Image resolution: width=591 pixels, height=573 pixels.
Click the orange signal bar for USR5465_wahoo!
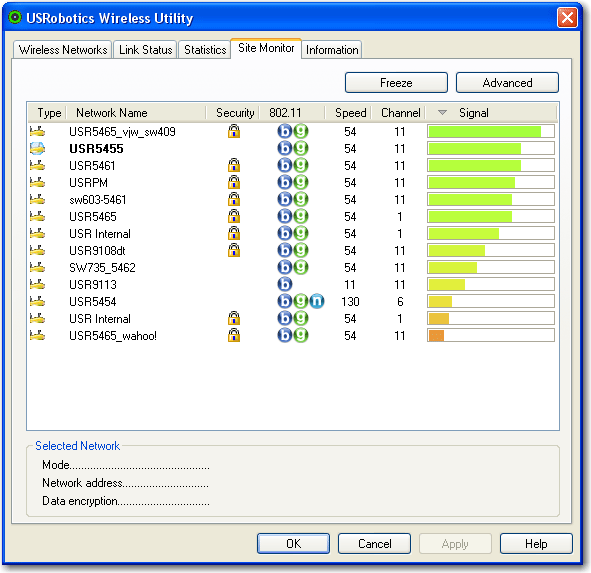coord(436,335)
